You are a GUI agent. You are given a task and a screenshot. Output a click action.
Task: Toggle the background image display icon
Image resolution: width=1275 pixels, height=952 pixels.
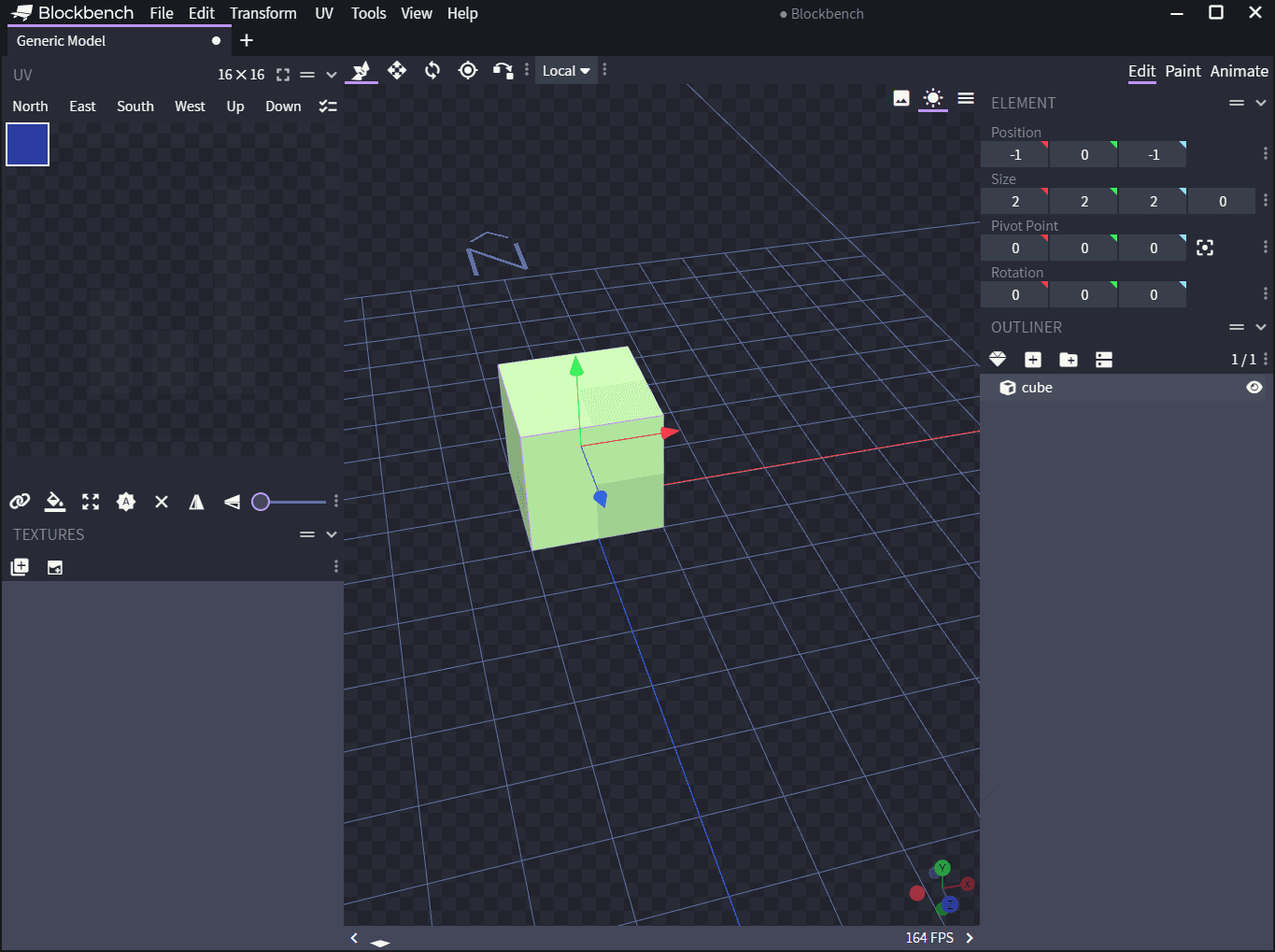point(900,98)
